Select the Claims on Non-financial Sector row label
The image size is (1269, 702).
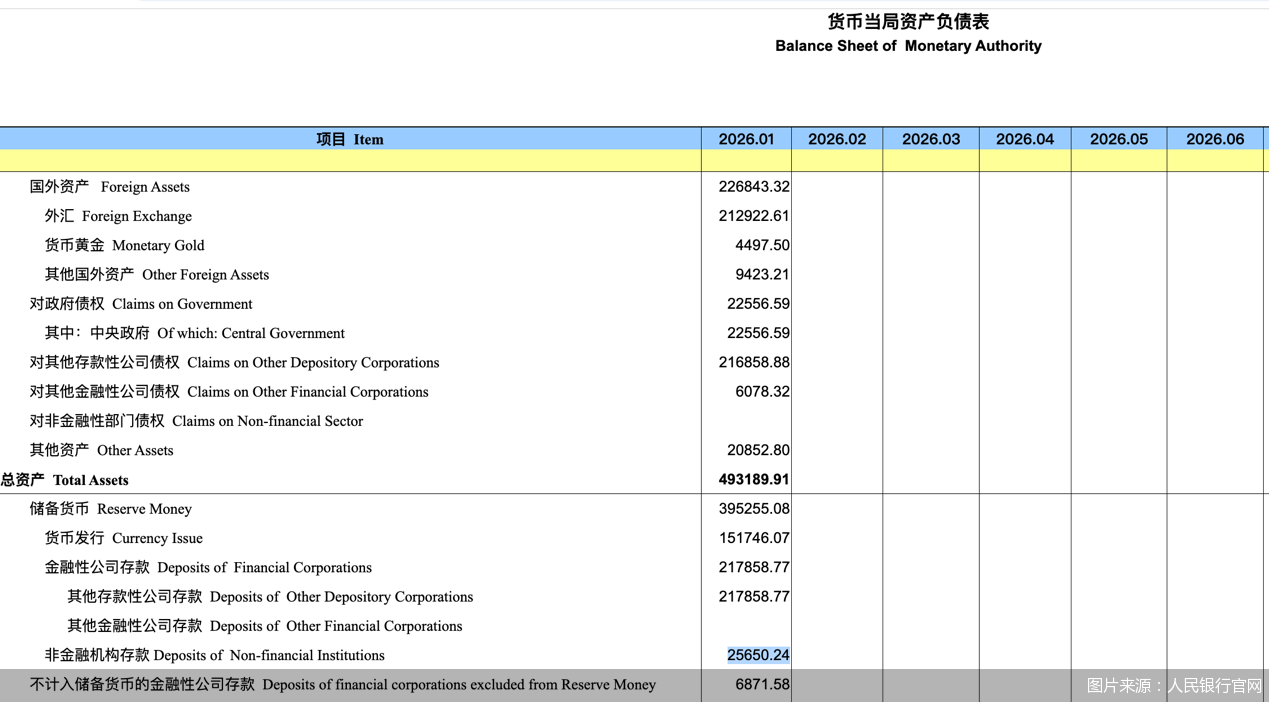(x=196, y=421)
